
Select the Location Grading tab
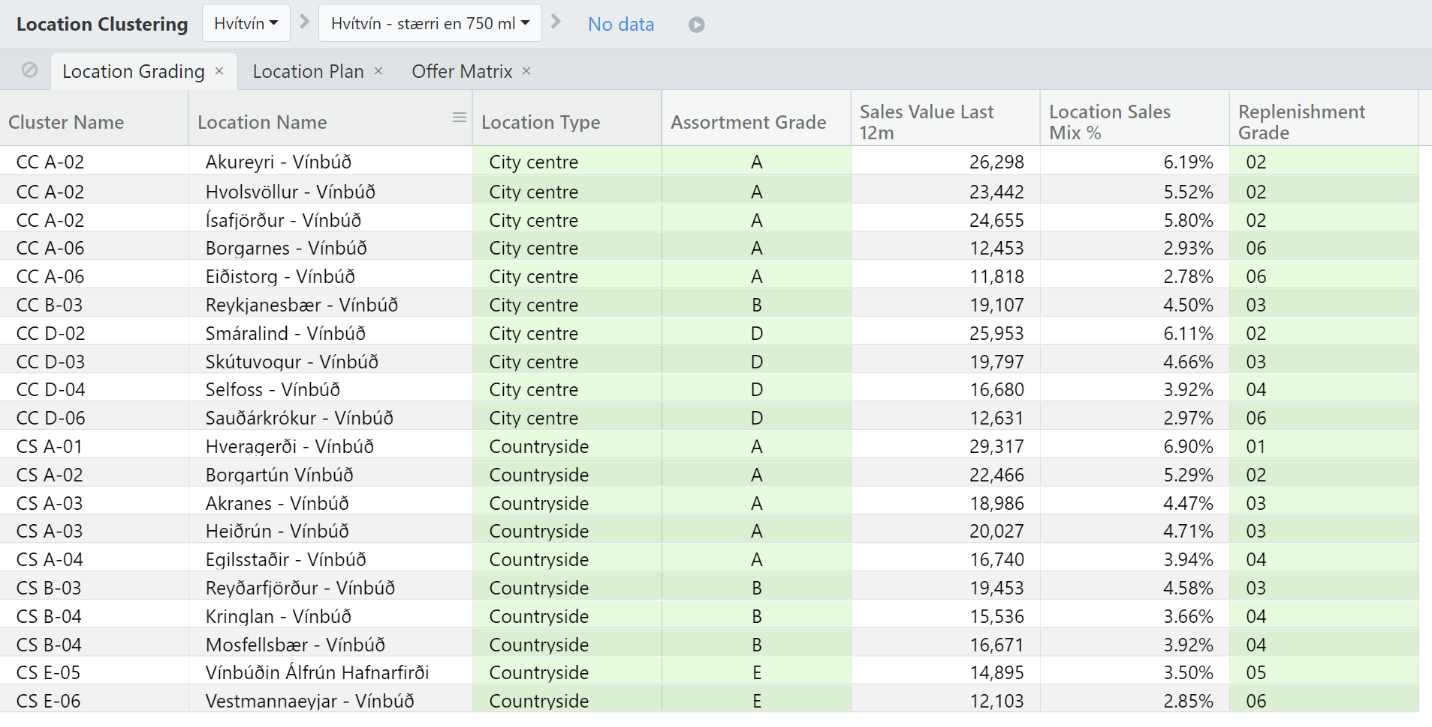pyautogui.click(x=133, y=71)
